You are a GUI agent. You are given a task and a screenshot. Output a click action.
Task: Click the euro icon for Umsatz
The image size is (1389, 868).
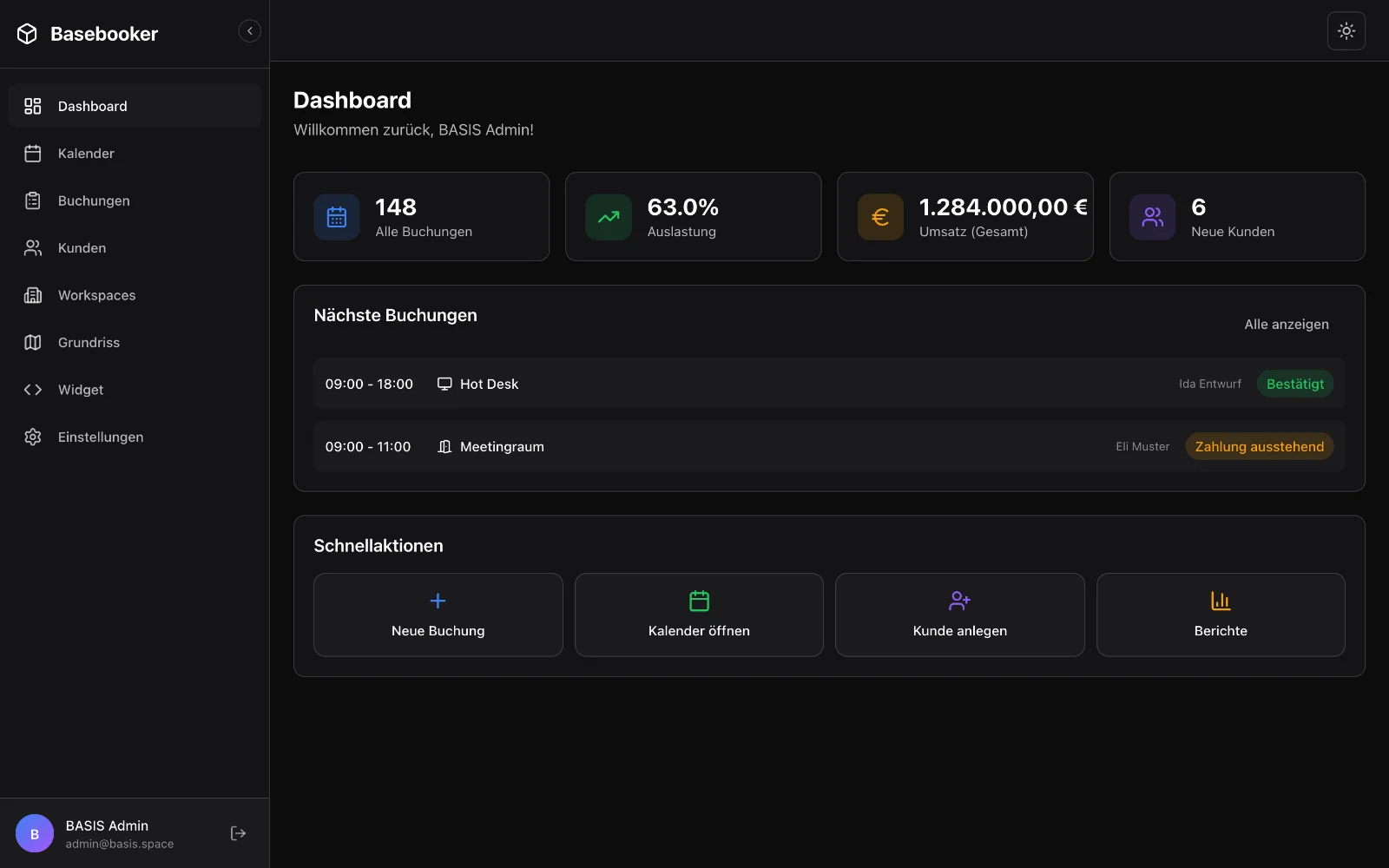click(880, 217)
